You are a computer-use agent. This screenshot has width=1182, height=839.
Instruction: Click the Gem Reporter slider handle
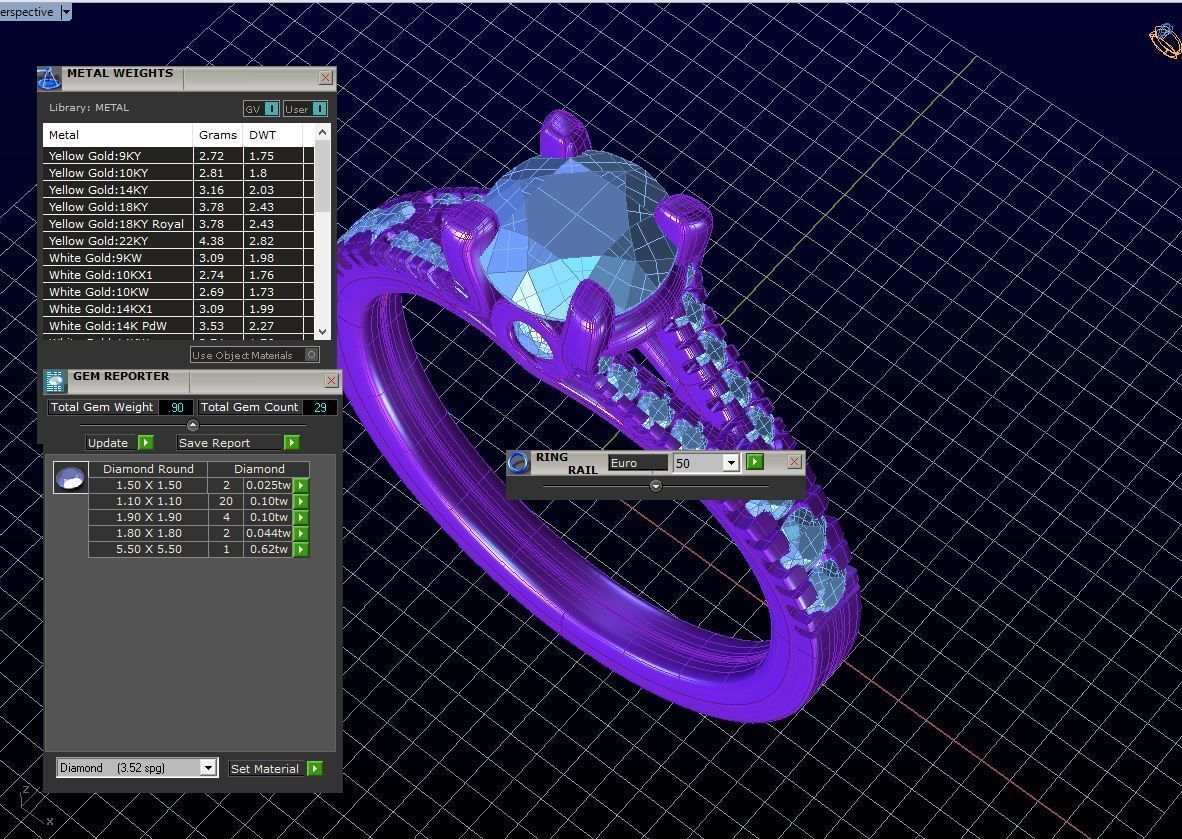click(x=192, y=425)
